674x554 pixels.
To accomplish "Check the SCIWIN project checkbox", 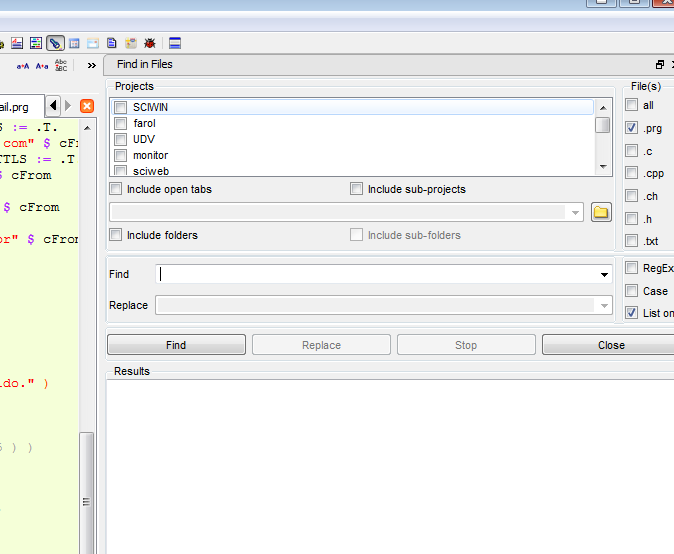I will click(x=120, y=108).
